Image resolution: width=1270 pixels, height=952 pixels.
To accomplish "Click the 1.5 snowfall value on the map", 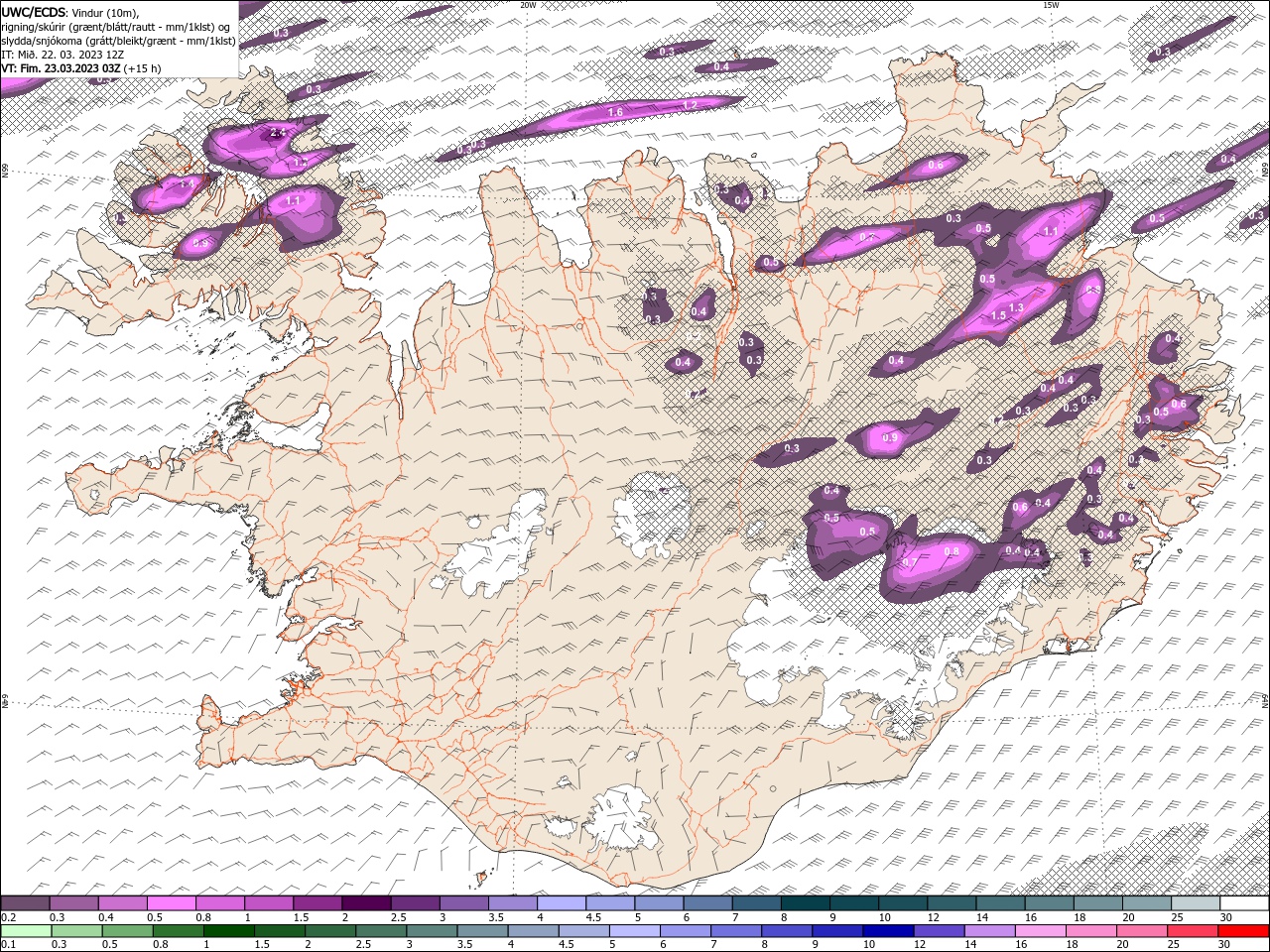I will point(999,315).
